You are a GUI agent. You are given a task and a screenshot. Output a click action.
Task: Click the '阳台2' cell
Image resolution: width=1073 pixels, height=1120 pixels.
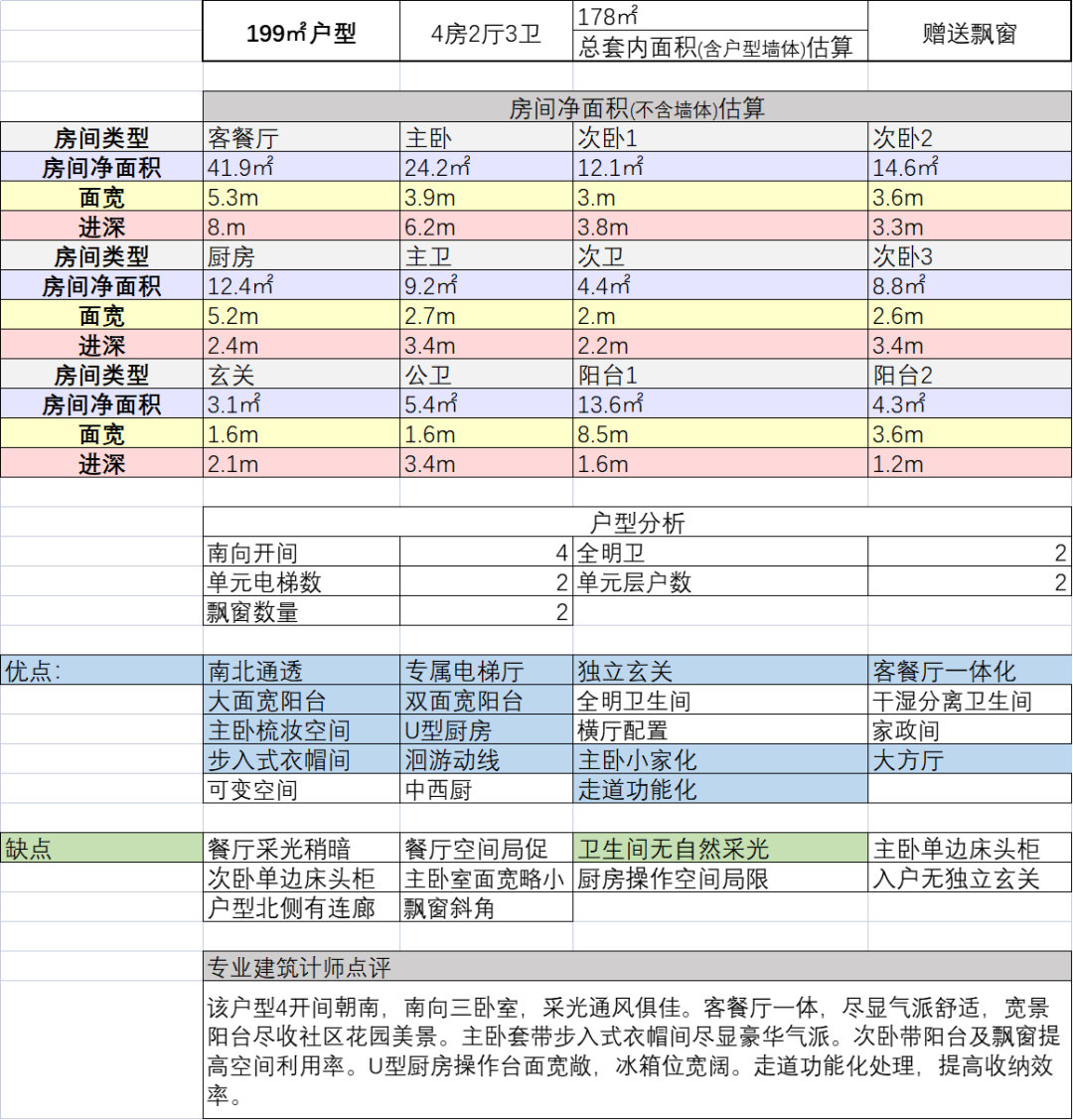point(970,375)
